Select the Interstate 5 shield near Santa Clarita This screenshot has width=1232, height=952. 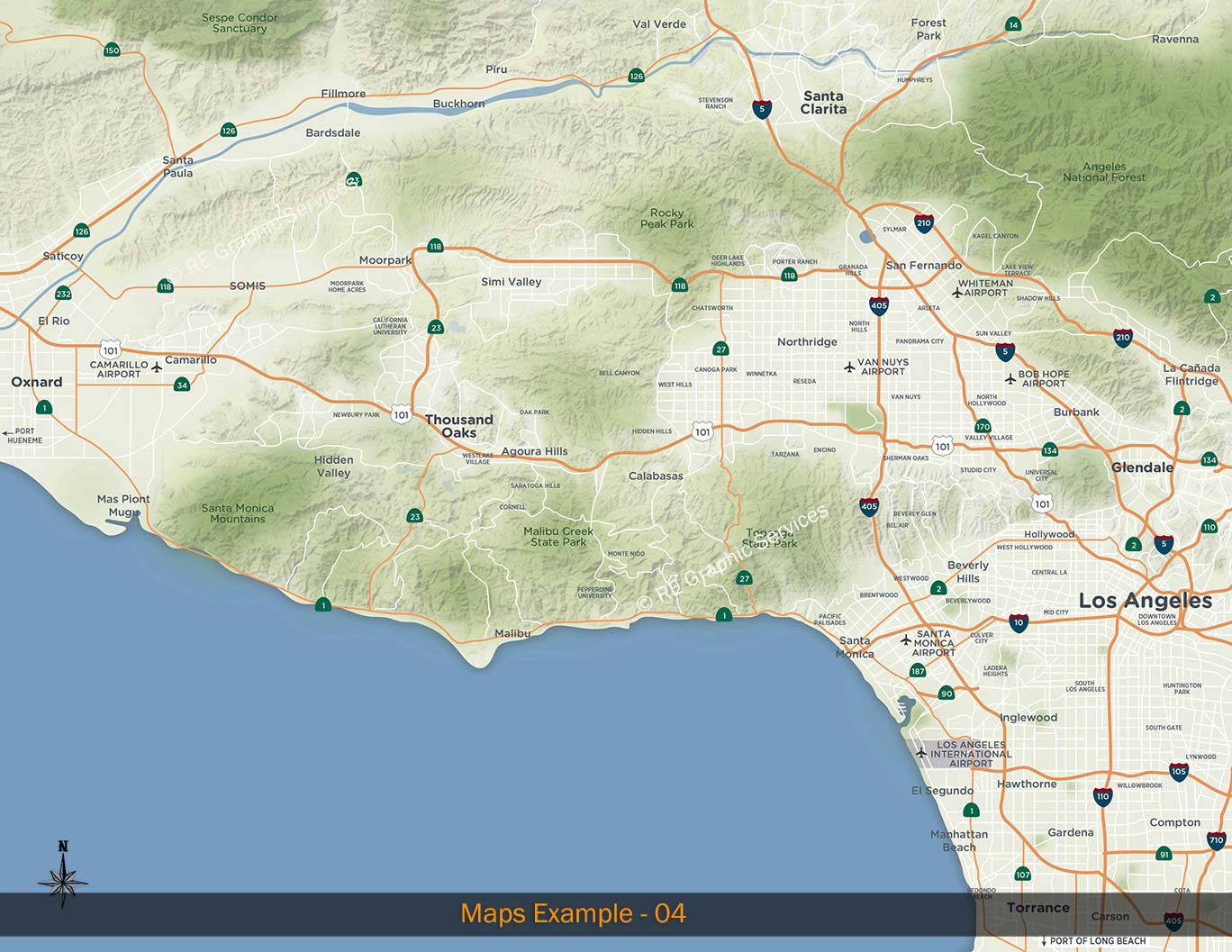pyautogui.click(x=762, y=107)
